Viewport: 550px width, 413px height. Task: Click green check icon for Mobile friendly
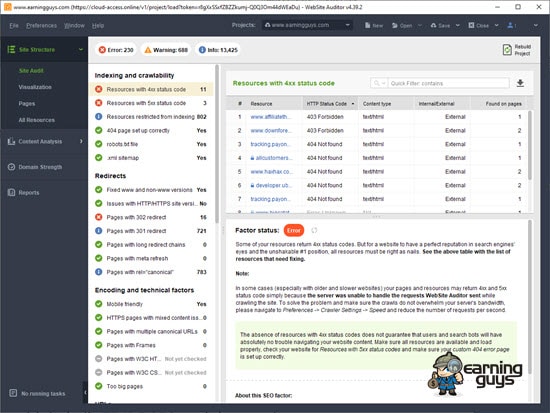[99, 304]
